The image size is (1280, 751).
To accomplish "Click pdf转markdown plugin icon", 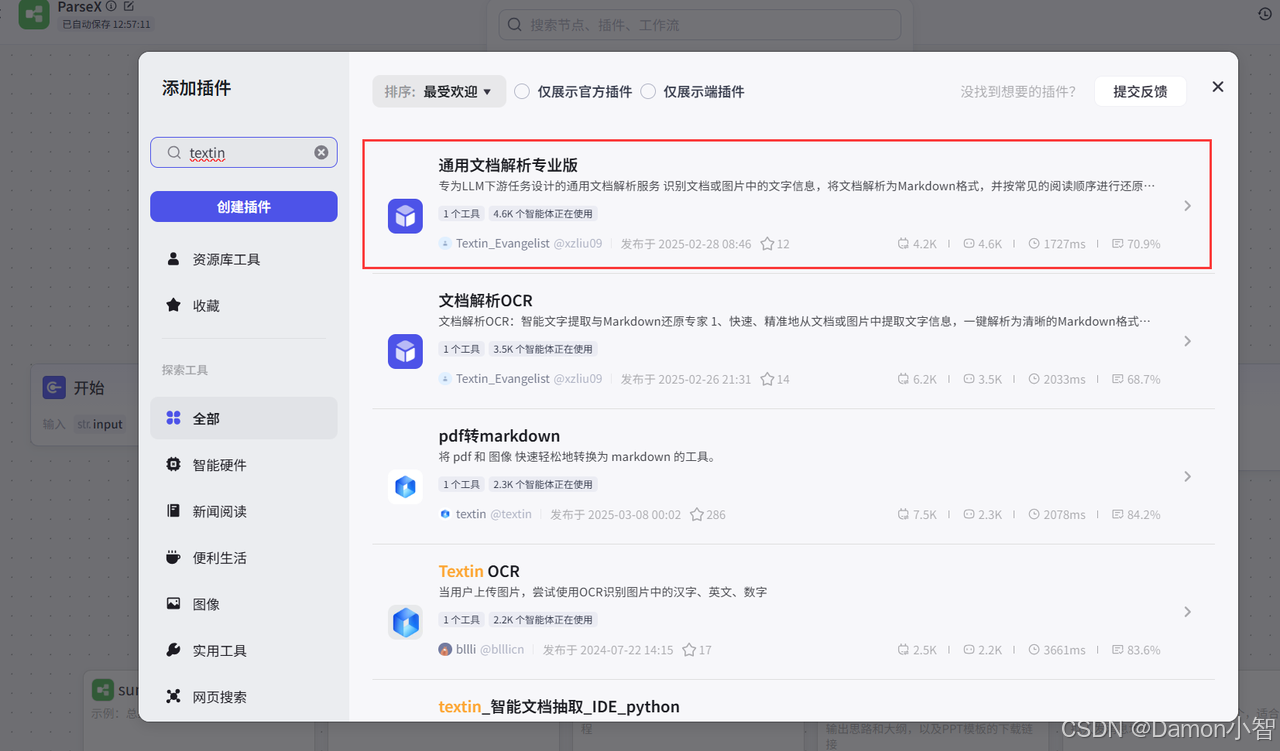I will 405,487.
